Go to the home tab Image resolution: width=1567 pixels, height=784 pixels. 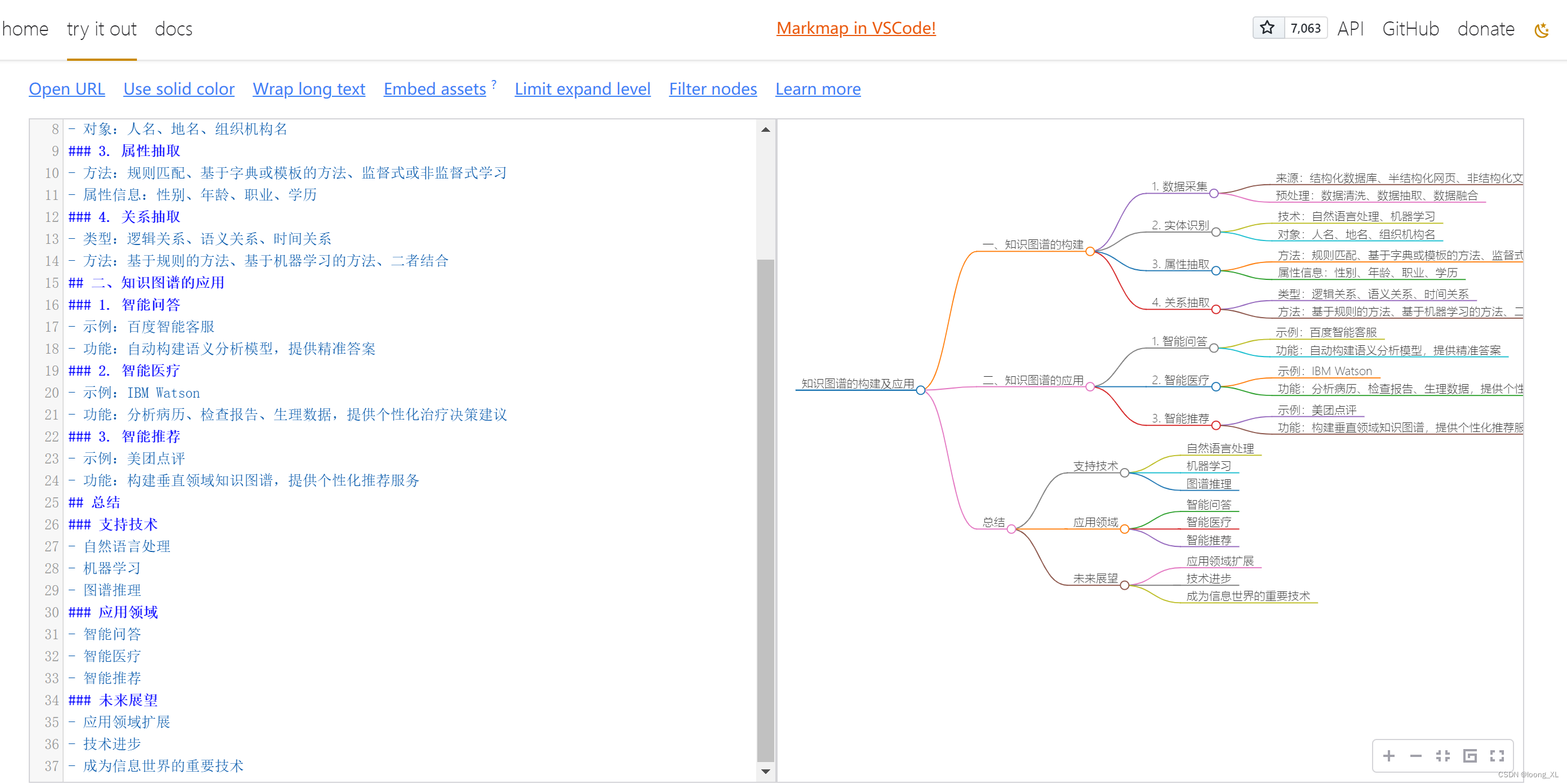tap(25, 29)
